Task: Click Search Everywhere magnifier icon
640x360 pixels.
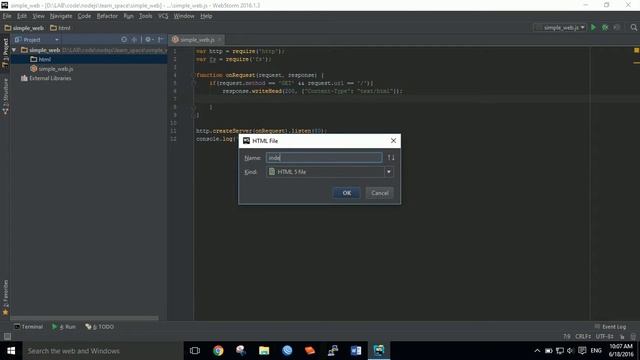Action: click(633, 27)
